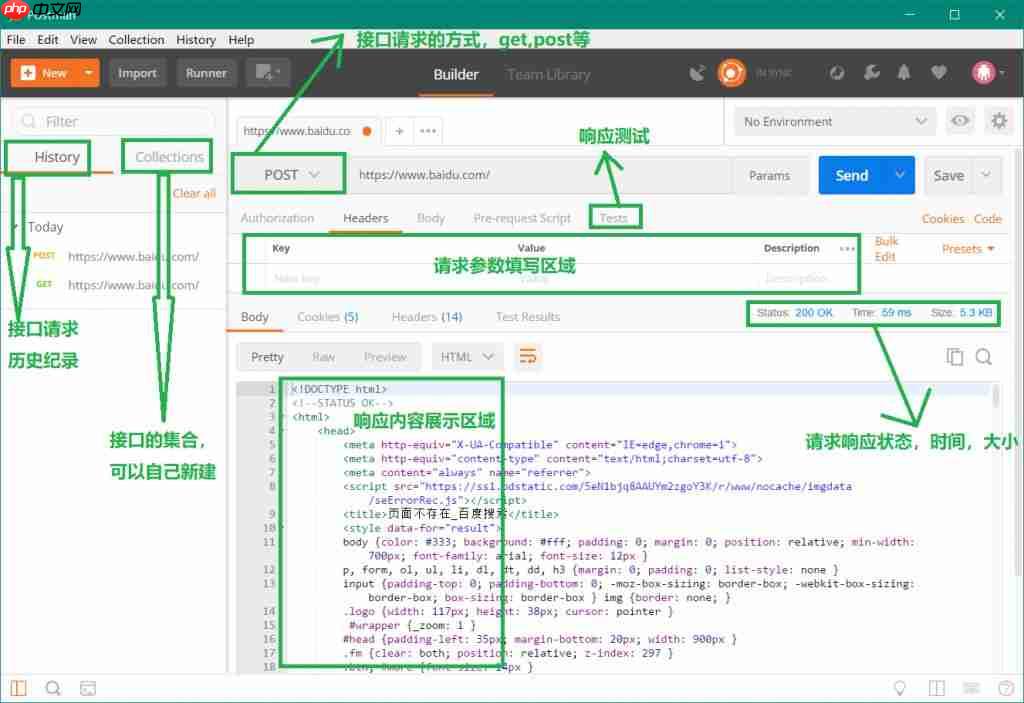Toggle the sidebar from the status bar

point(19,688)
